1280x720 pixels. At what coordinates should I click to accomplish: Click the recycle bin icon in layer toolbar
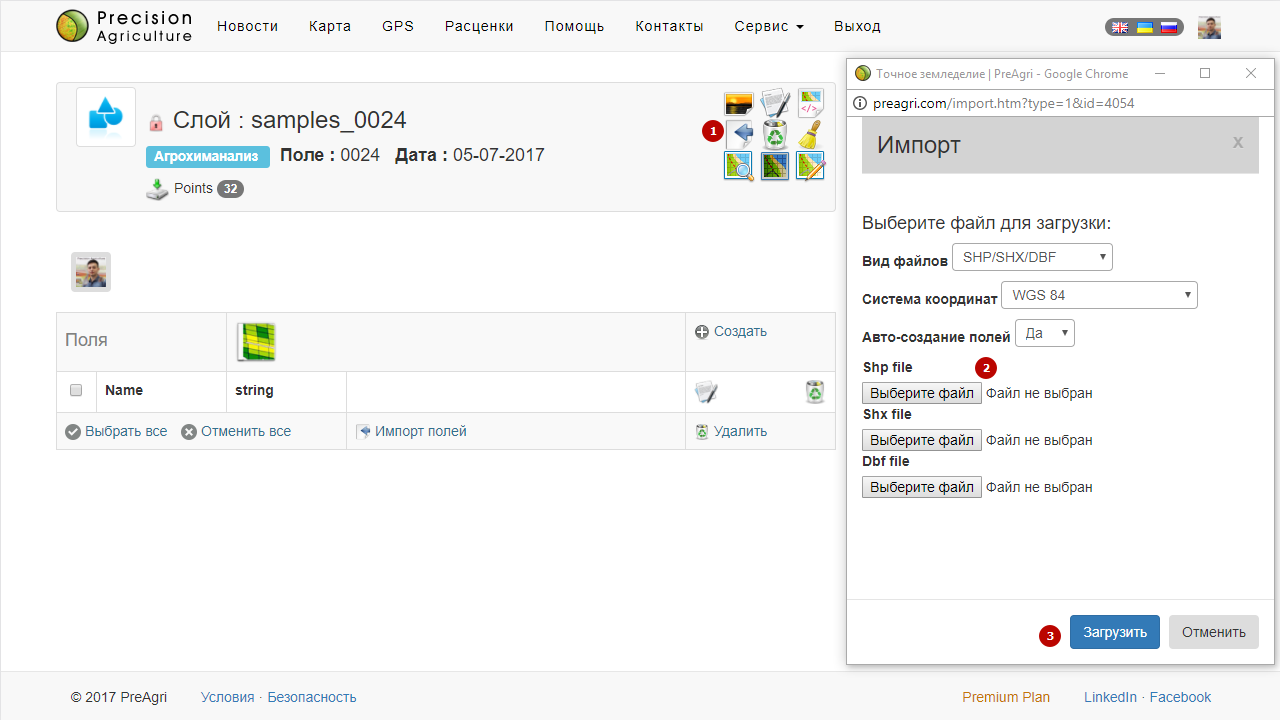(x=775, y=133)
